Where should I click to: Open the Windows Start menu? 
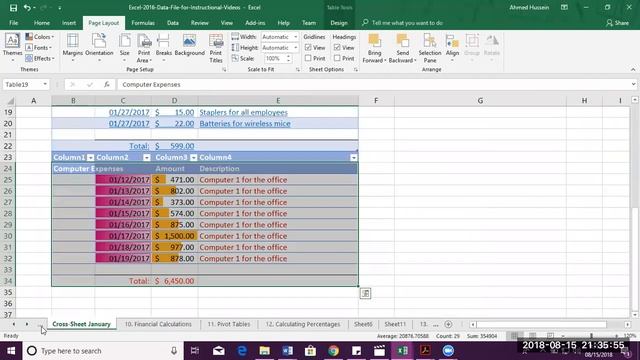click(11, 351)
